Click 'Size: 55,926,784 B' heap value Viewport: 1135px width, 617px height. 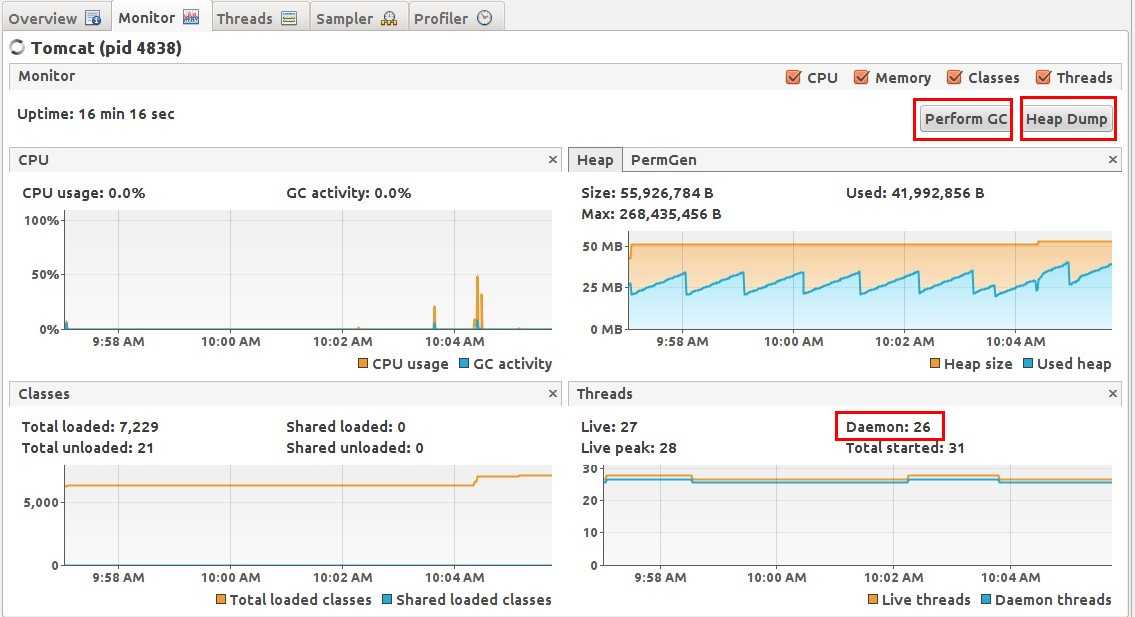coord(647,193)
